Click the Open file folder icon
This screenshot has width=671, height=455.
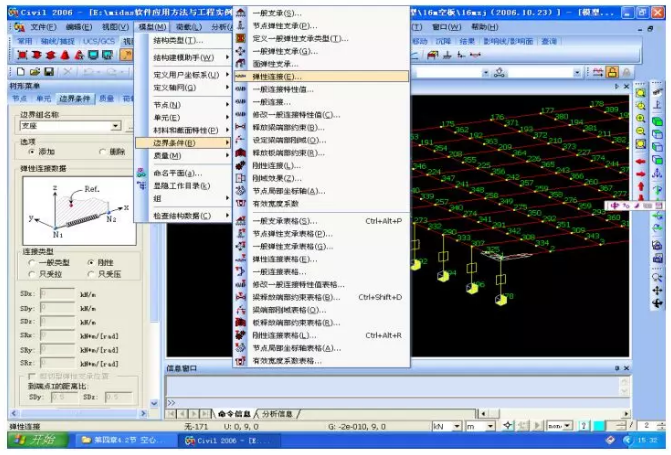point(35,71)
